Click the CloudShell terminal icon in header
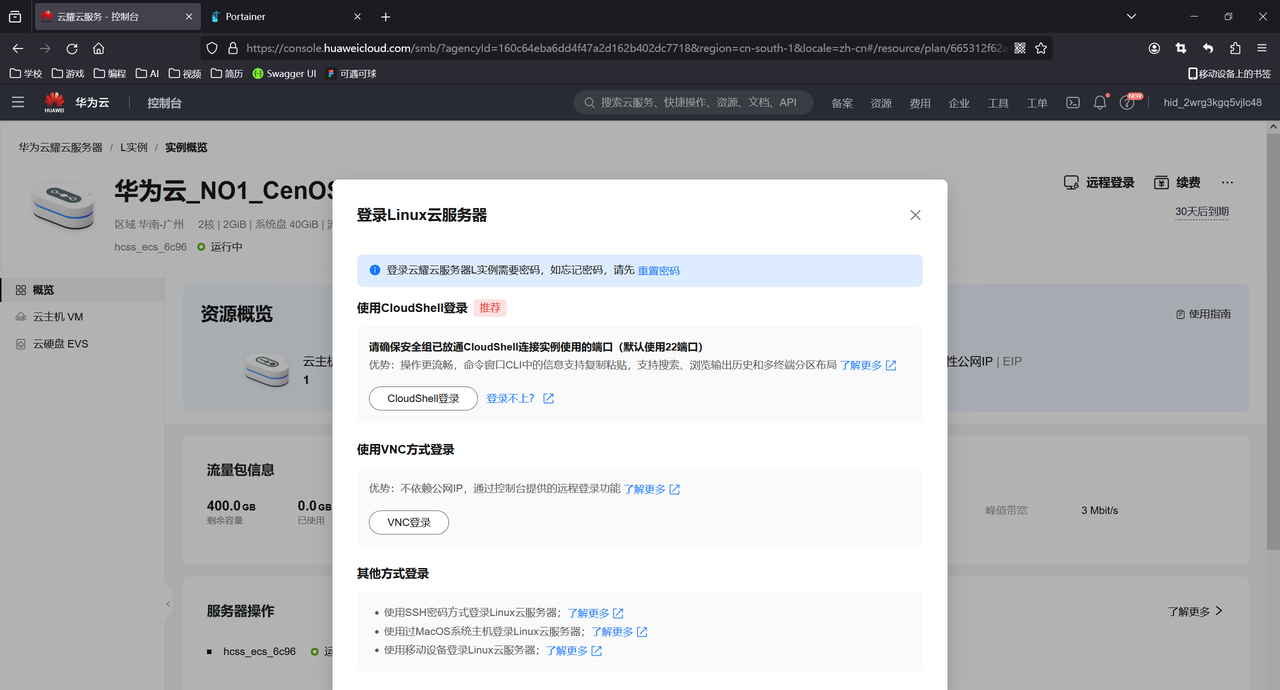 click(x=1073, y=102)
